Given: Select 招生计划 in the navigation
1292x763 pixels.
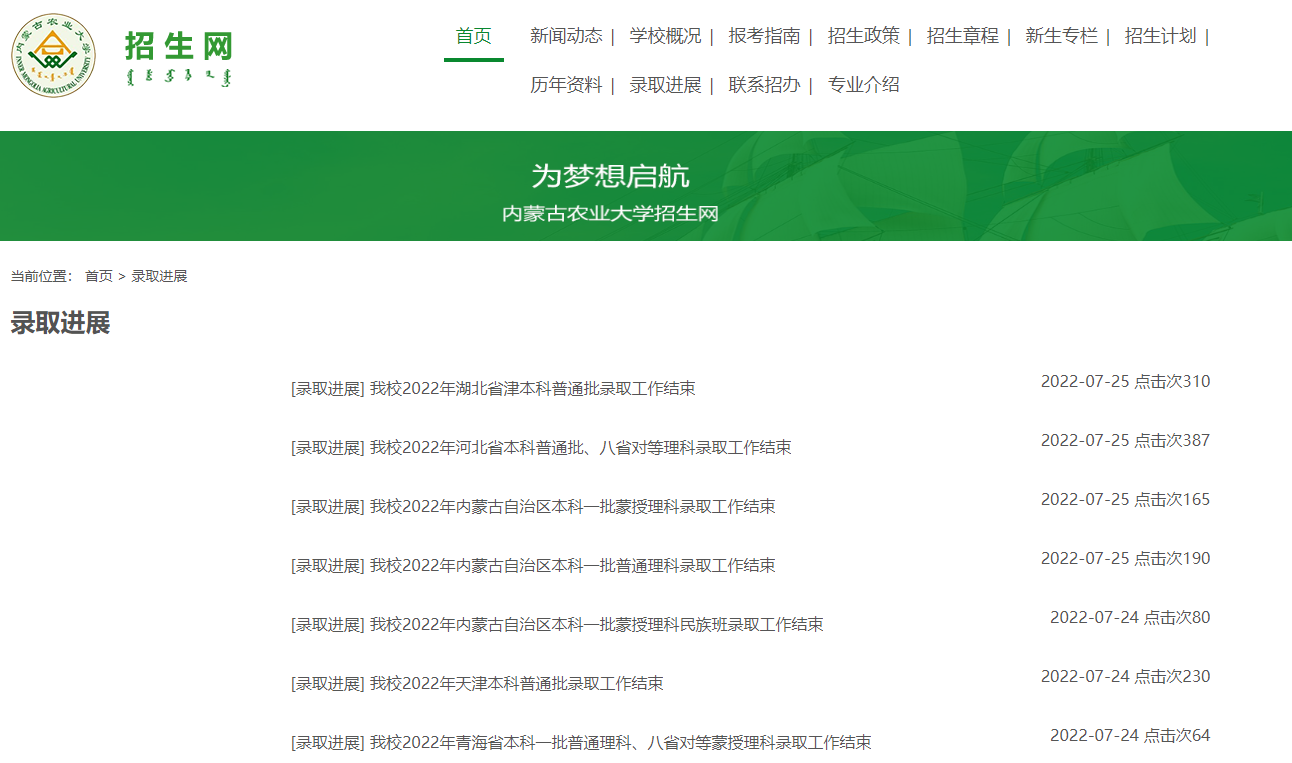Looking at the screenshot, I should point(1160,36).
